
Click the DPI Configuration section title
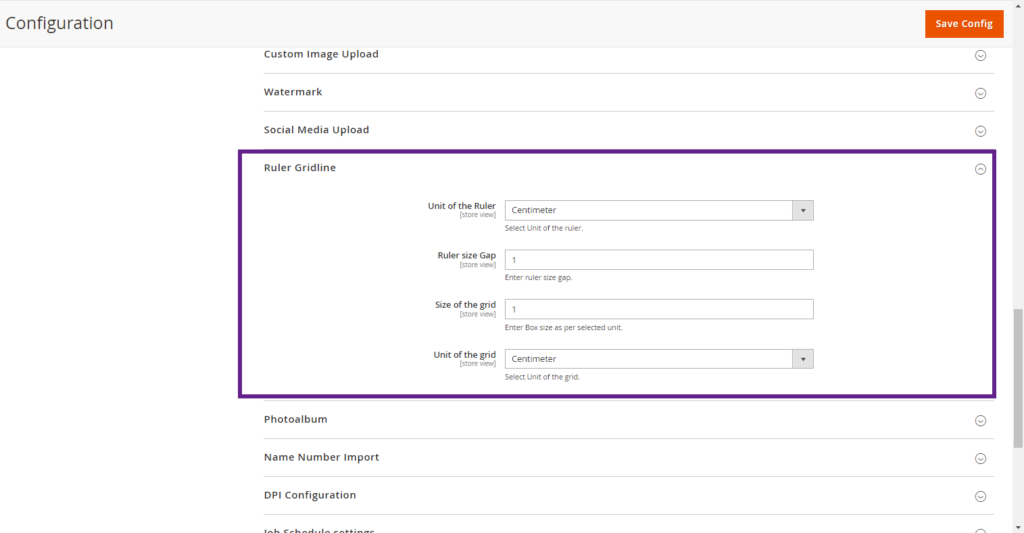point(309,495)
